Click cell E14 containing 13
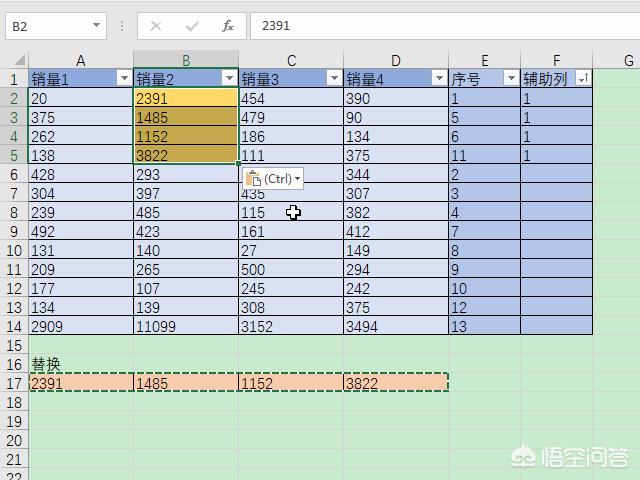Screen dimensions: 640x480 pyautogui.click(x=484, y=327)
